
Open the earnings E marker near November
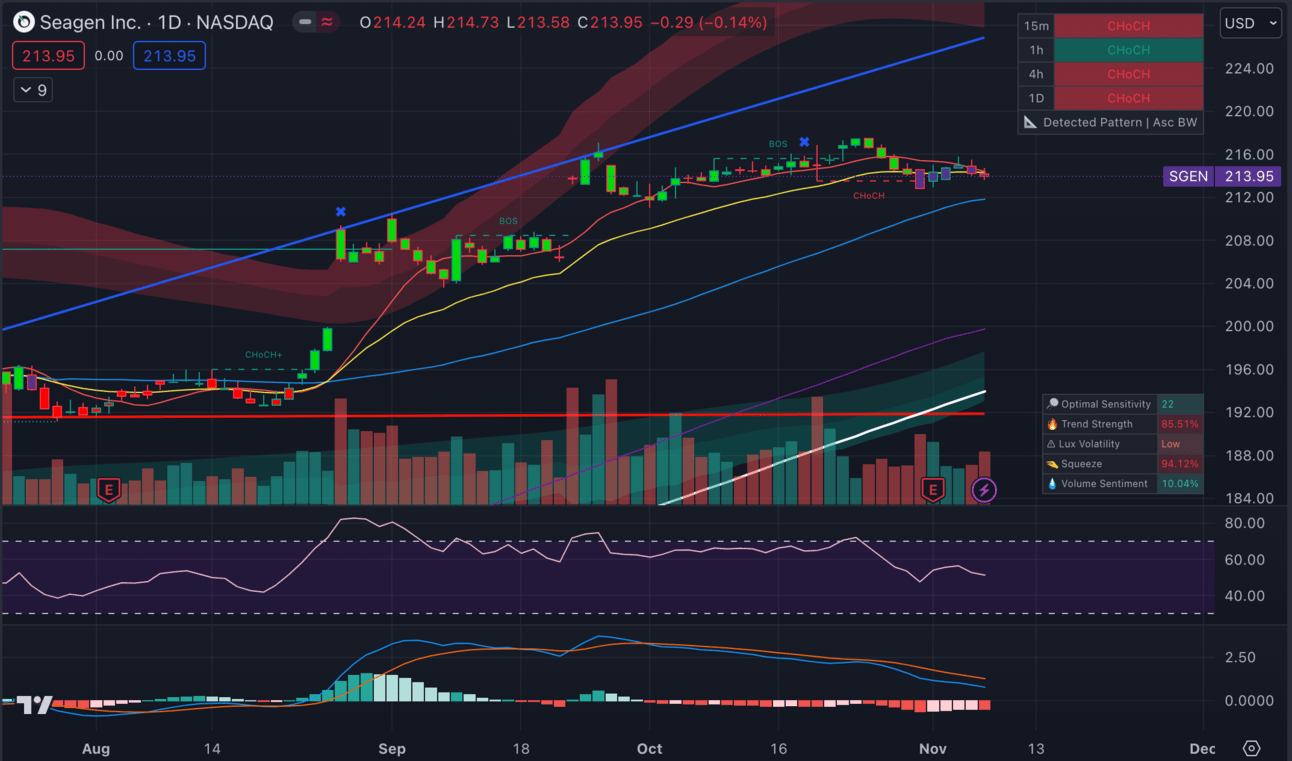[933, 490]
